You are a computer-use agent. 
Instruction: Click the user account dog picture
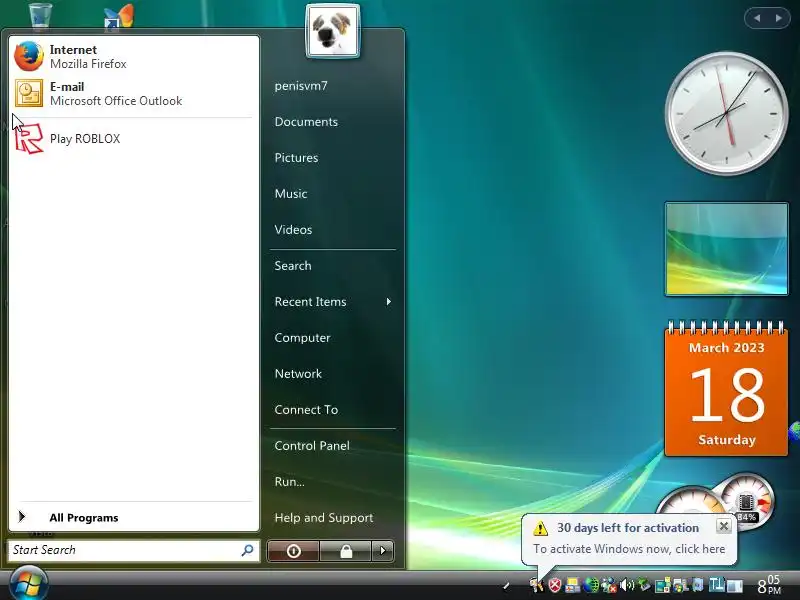(x=333, y=31)
